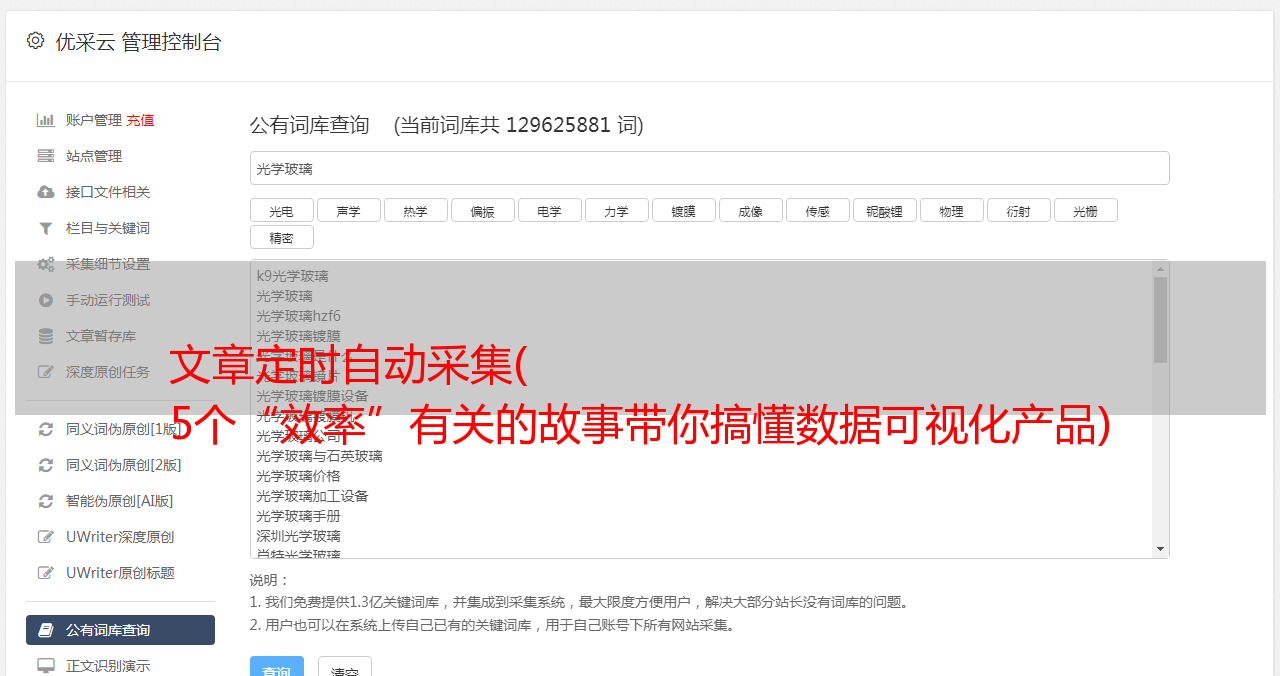Click the refresh icon for 同义词伪原创[1版]
The height and width of the screenshot is (676, 1280).
tap(46, 429)
